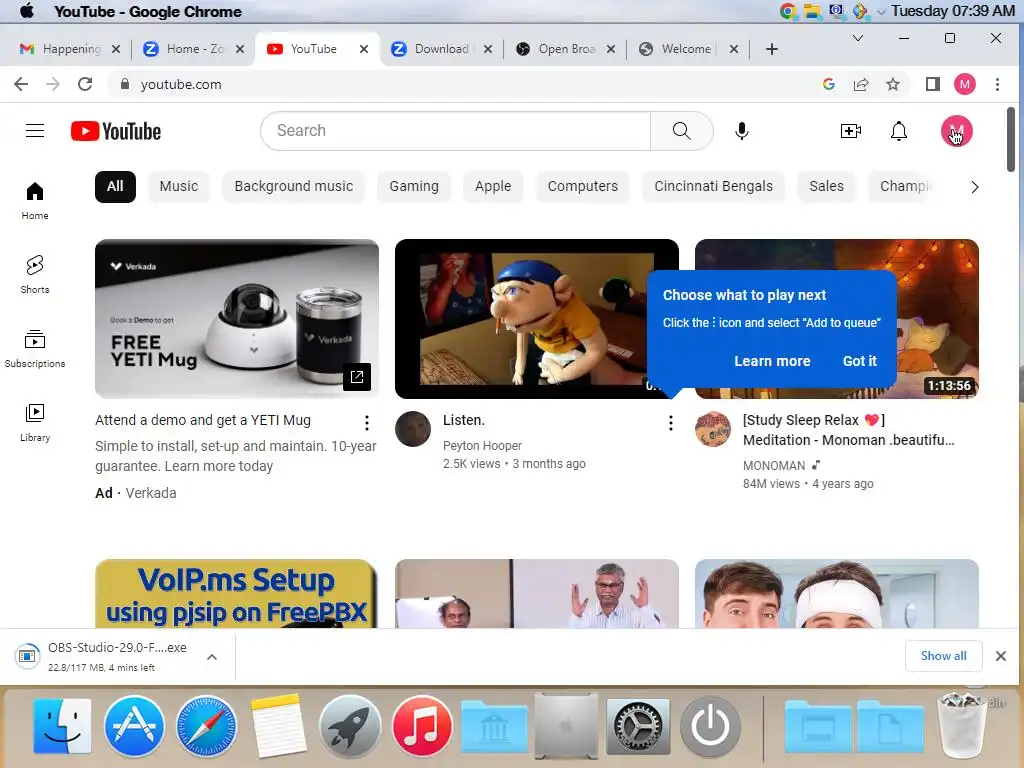
Task: Bookmark this page with star icon
Action: point(893,84)
